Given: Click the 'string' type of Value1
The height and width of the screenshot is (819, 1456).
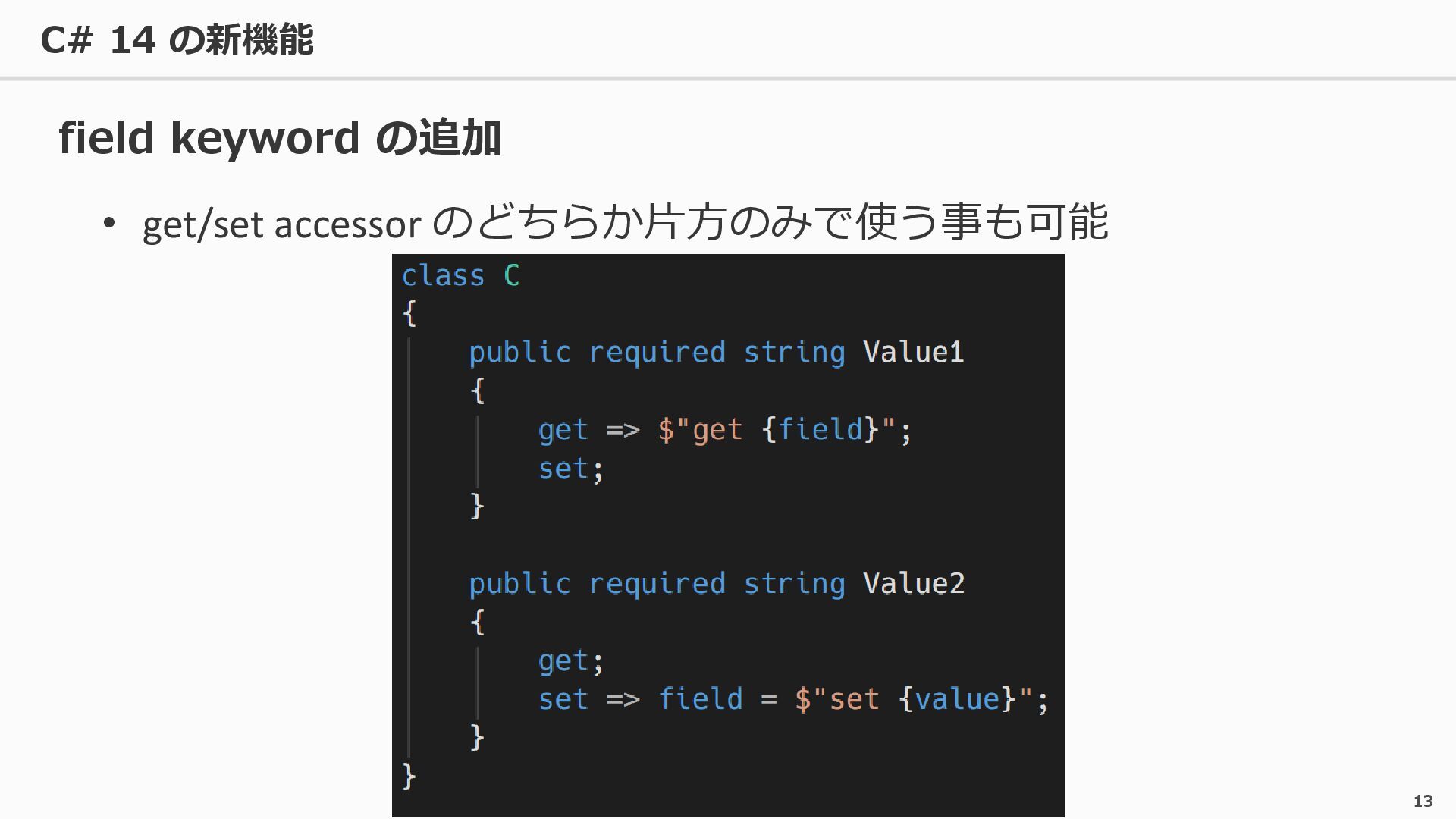Looking at the screenshot, I should (x=794, y=352).
